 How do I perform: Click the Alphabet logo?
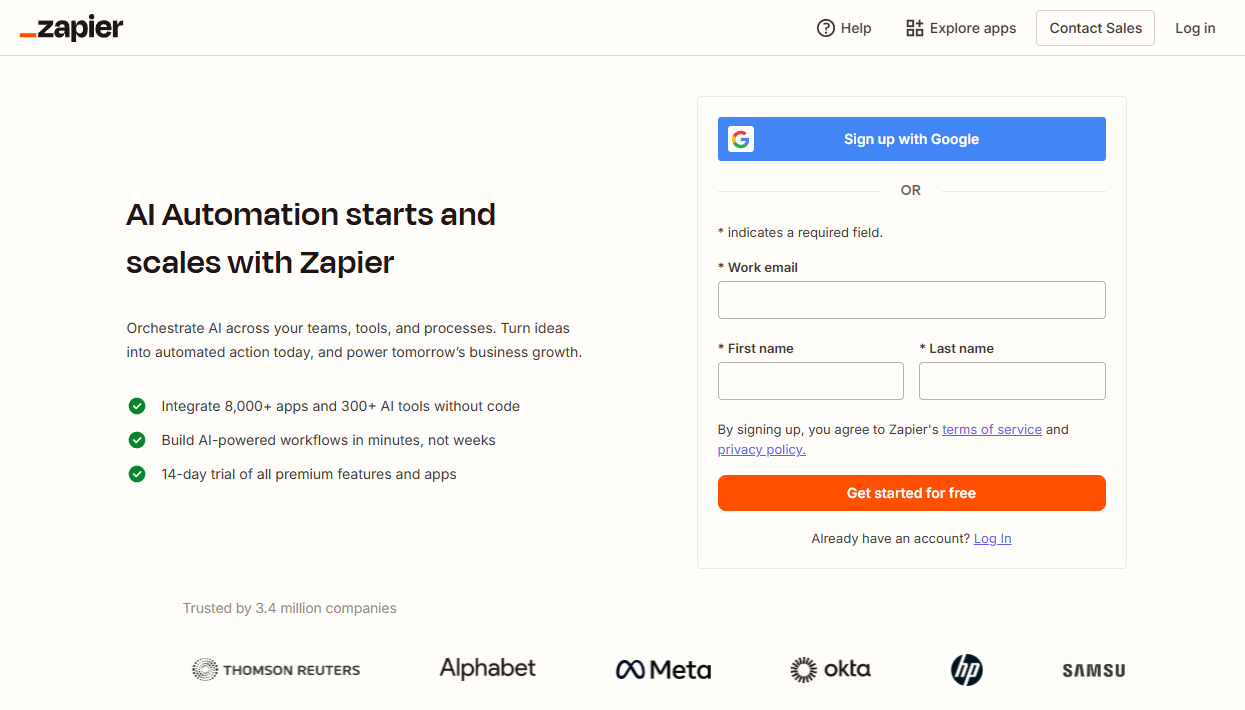(x=487, y=668)
